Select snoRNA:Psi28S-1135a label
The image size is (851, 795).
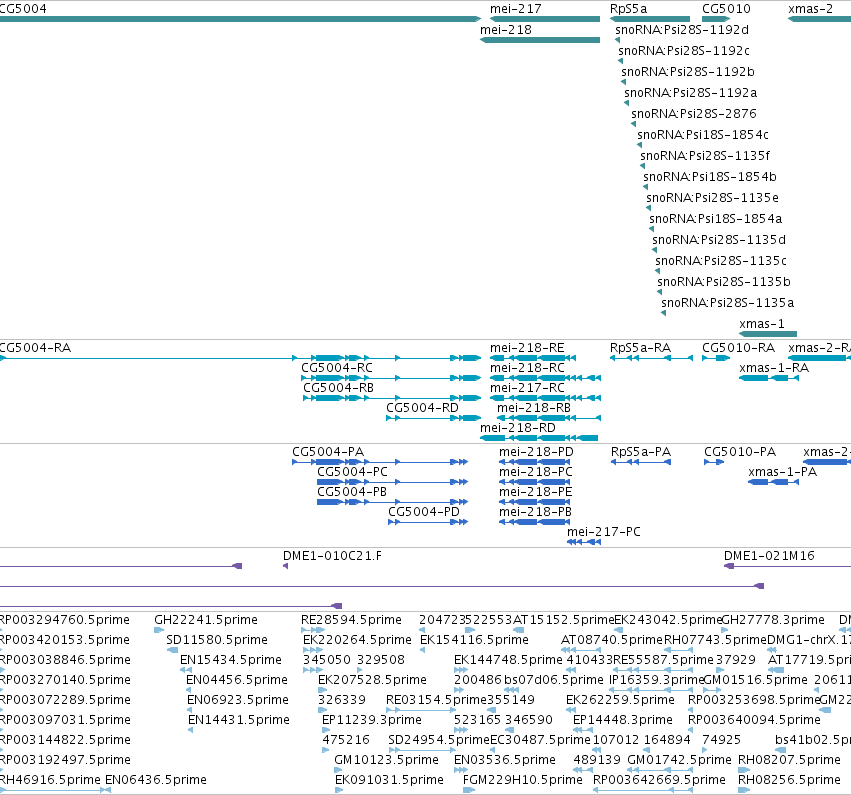tap(728, 303)
